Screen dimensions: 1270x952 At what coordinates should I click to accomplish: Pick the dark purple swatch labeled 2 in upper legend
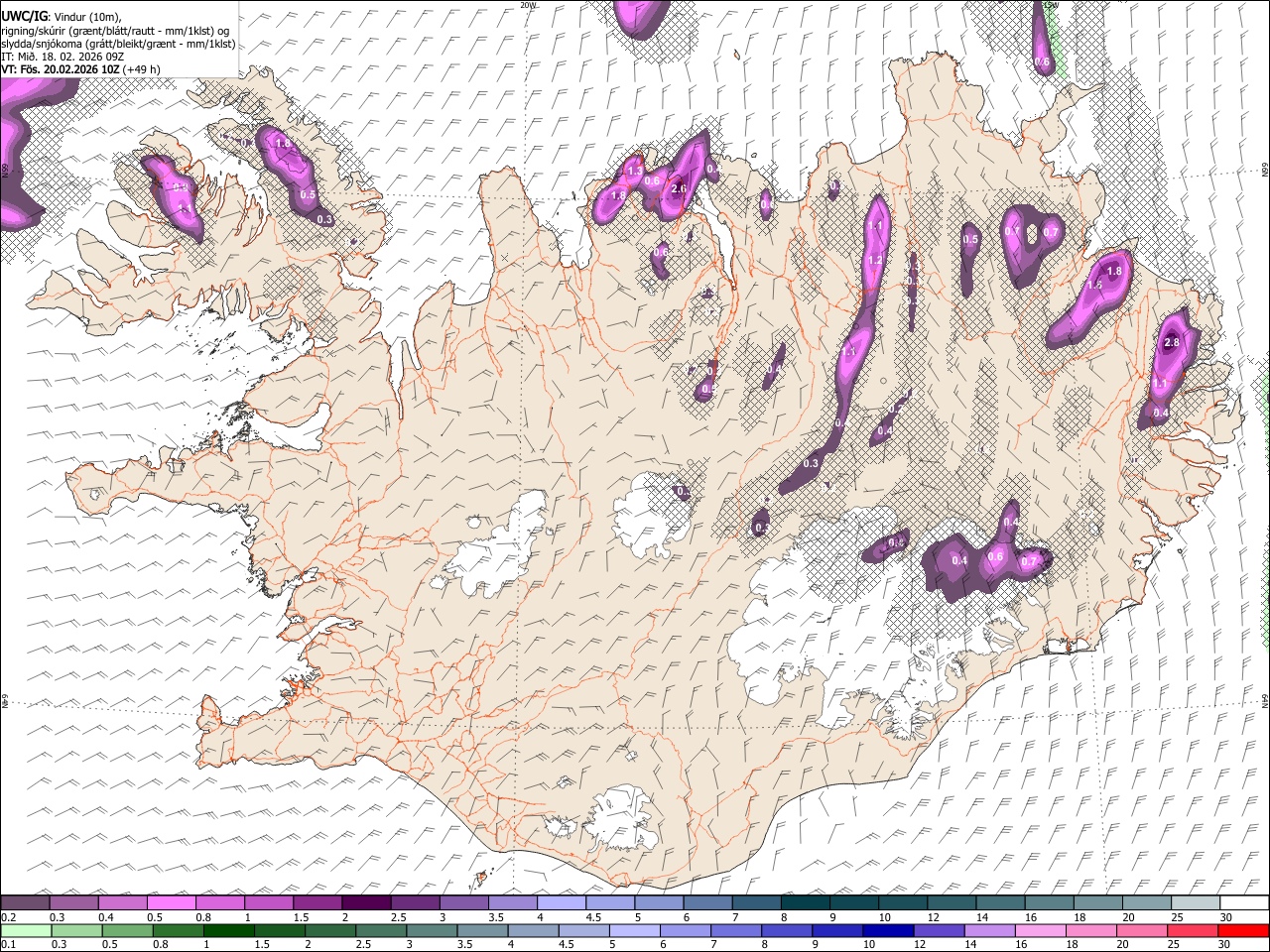pos(366,902)
